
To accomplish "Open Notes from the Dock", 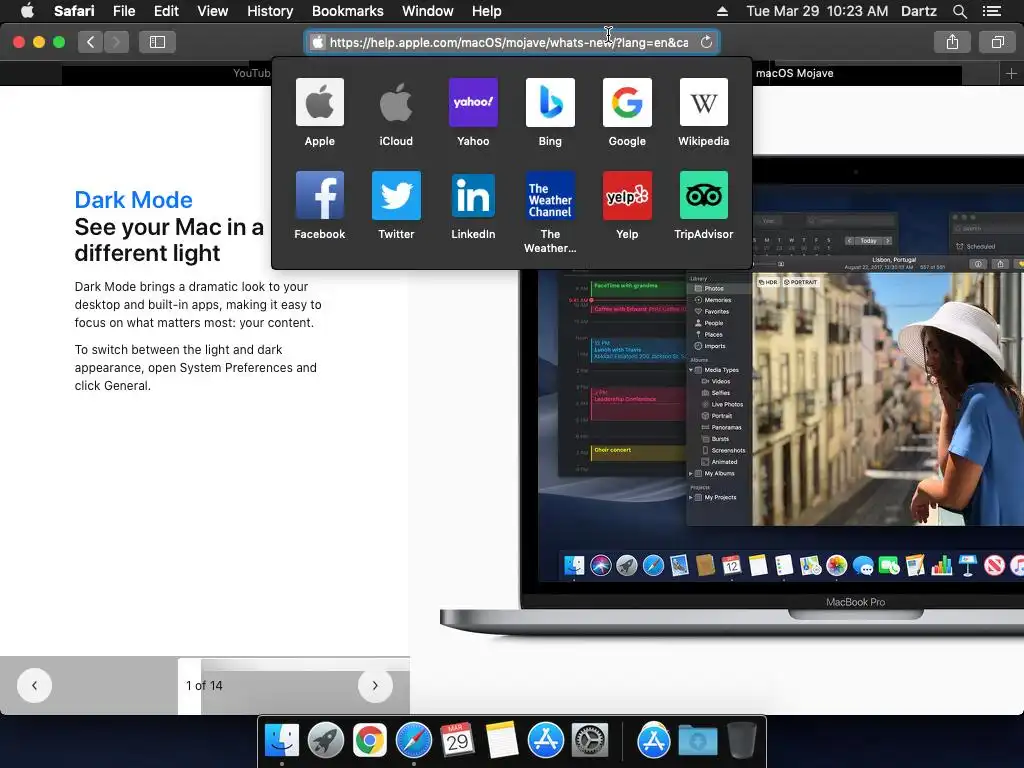I will click(502, 741).
